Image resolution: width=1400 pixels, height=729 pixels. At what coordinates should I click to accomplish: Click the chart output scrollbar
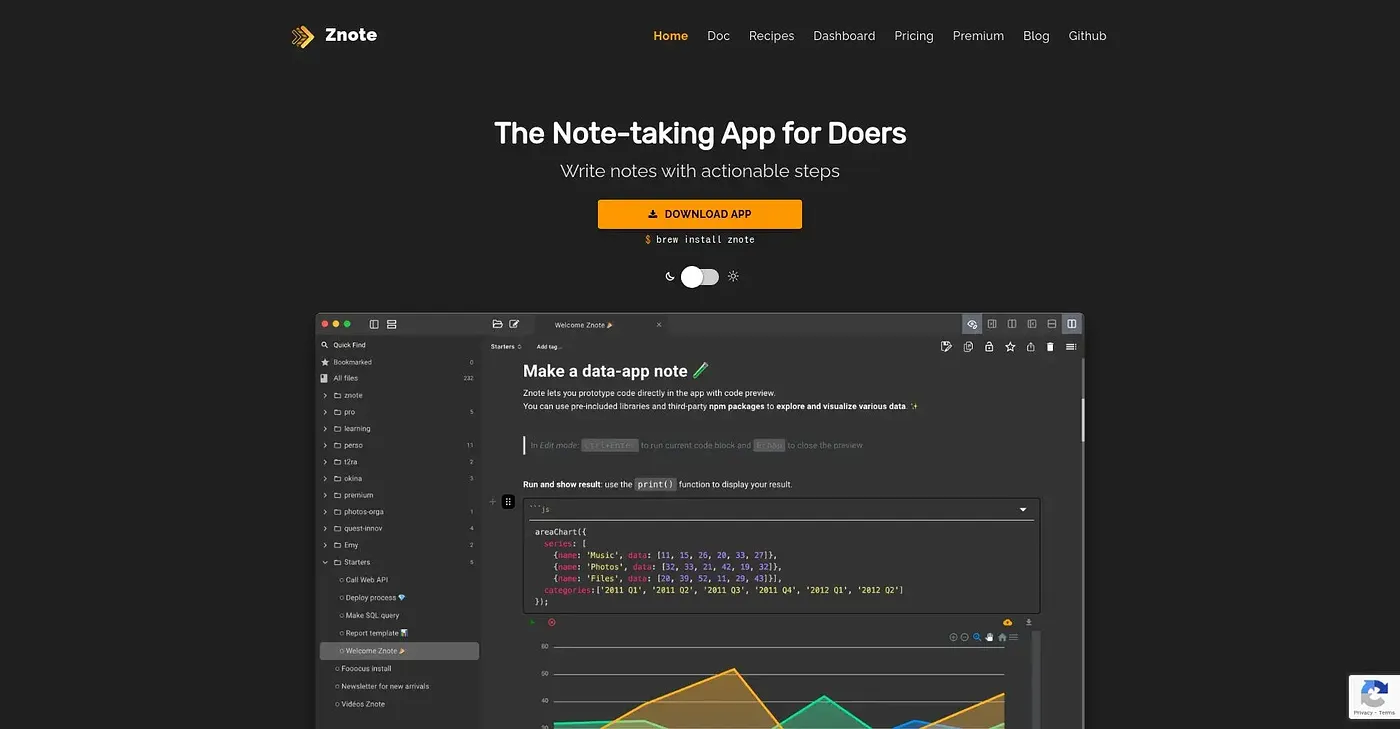[1035, 678]
